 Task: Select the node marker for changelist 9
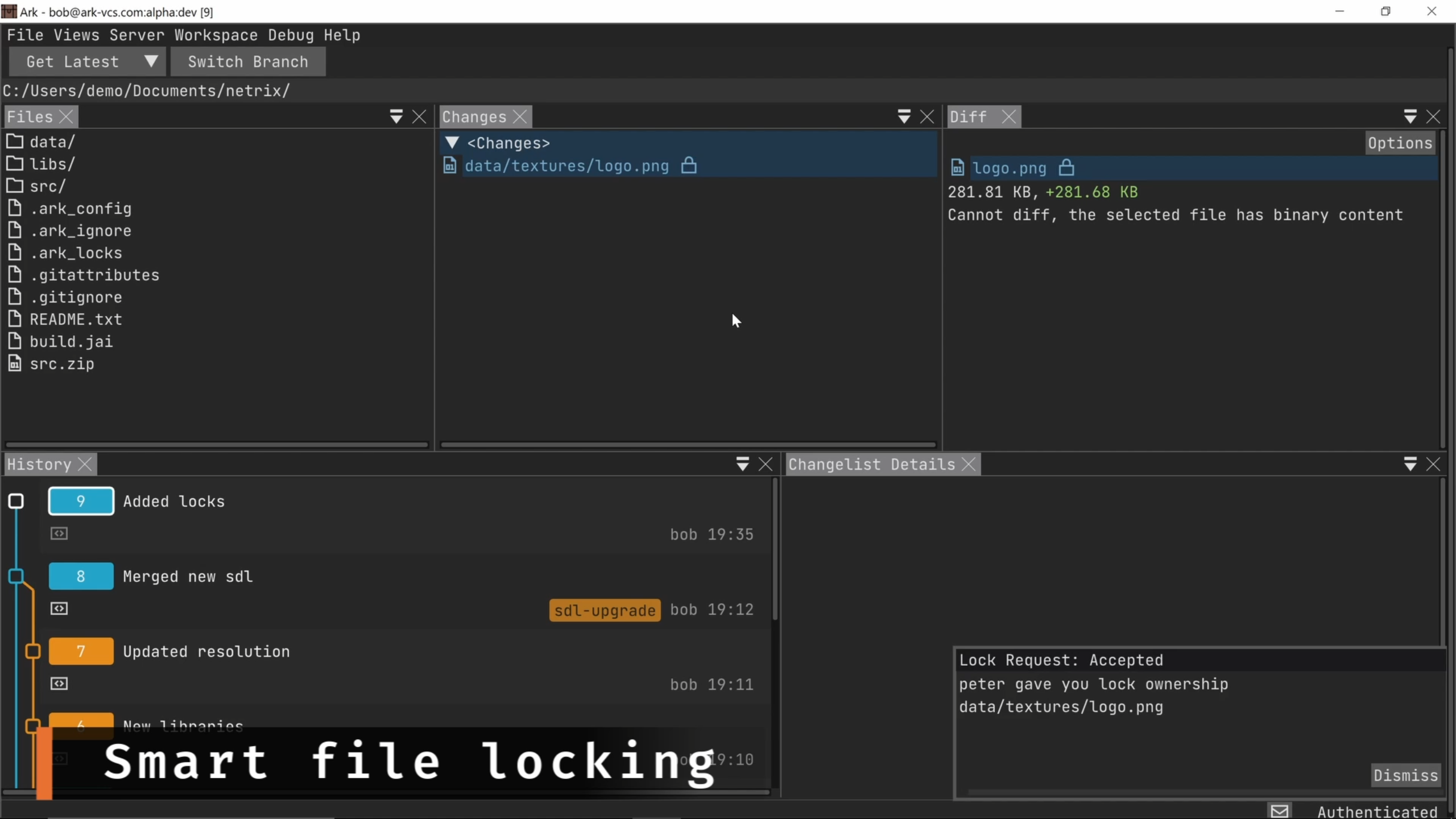coord(16,501)
